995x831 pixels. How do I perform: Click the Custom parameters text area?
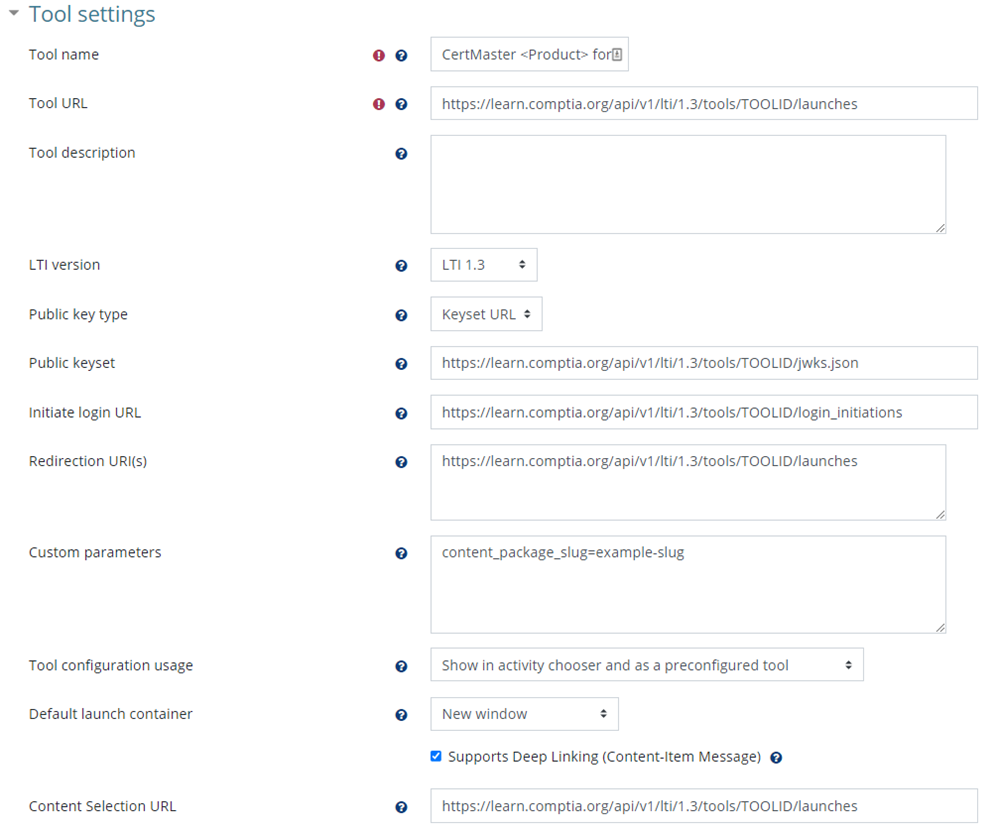coord(688,585)
